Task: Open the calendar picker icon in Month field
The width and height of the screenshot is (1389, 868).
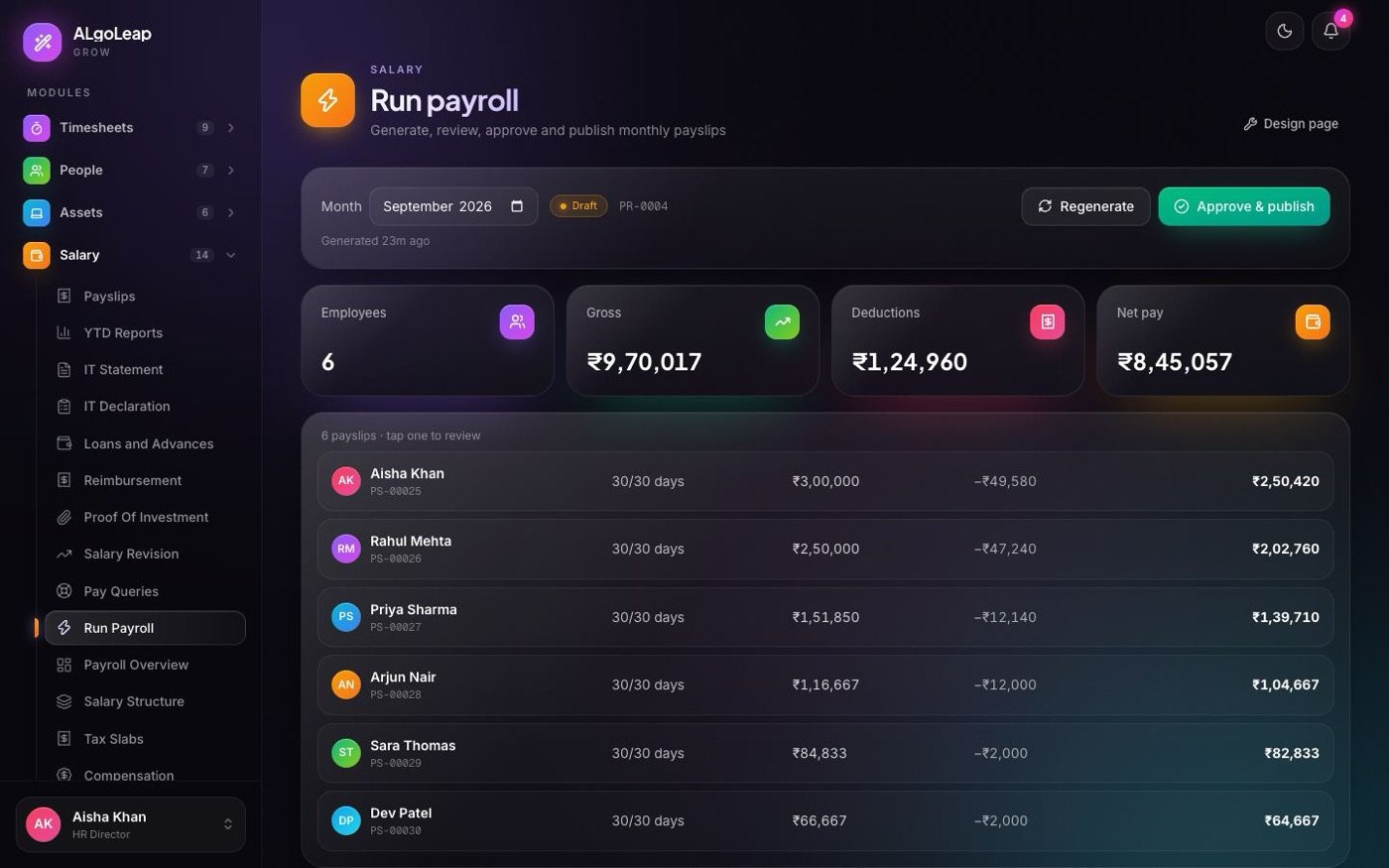Action: 517,206
